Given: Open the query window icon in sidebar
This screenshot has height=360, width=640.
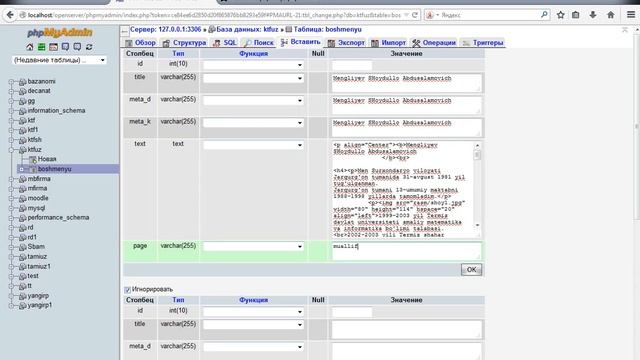Looking at the screenshot, I should point(53,47).
